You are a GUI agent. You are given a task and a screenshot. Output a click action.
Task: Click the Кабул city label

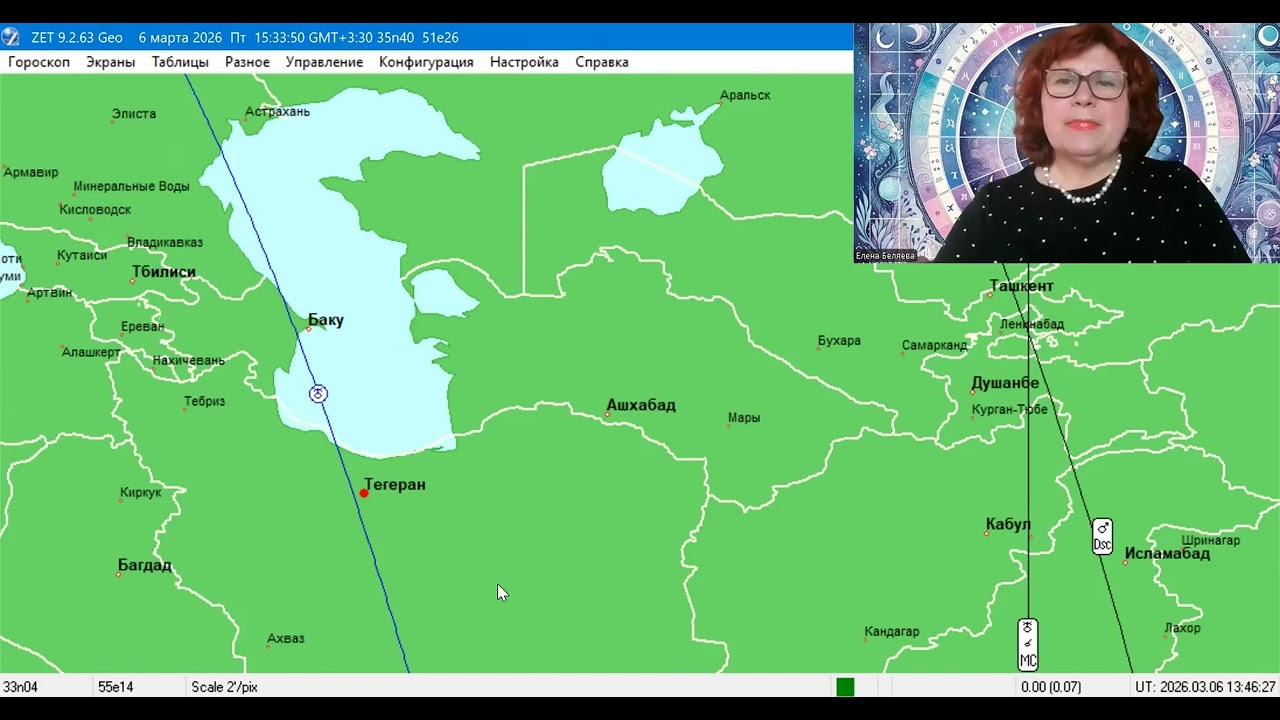(x=1008, y=524)
